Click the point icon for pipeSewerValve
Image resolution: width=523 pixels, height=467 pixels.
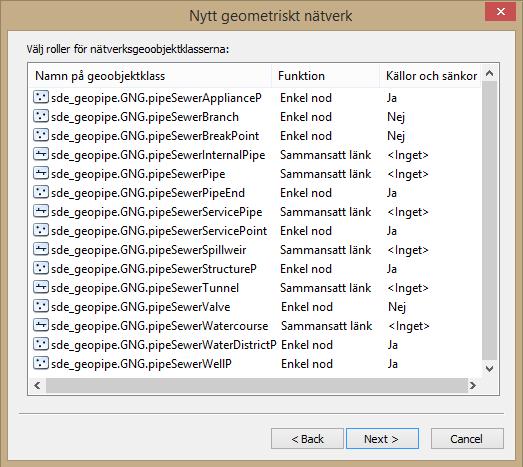[41, 306]
